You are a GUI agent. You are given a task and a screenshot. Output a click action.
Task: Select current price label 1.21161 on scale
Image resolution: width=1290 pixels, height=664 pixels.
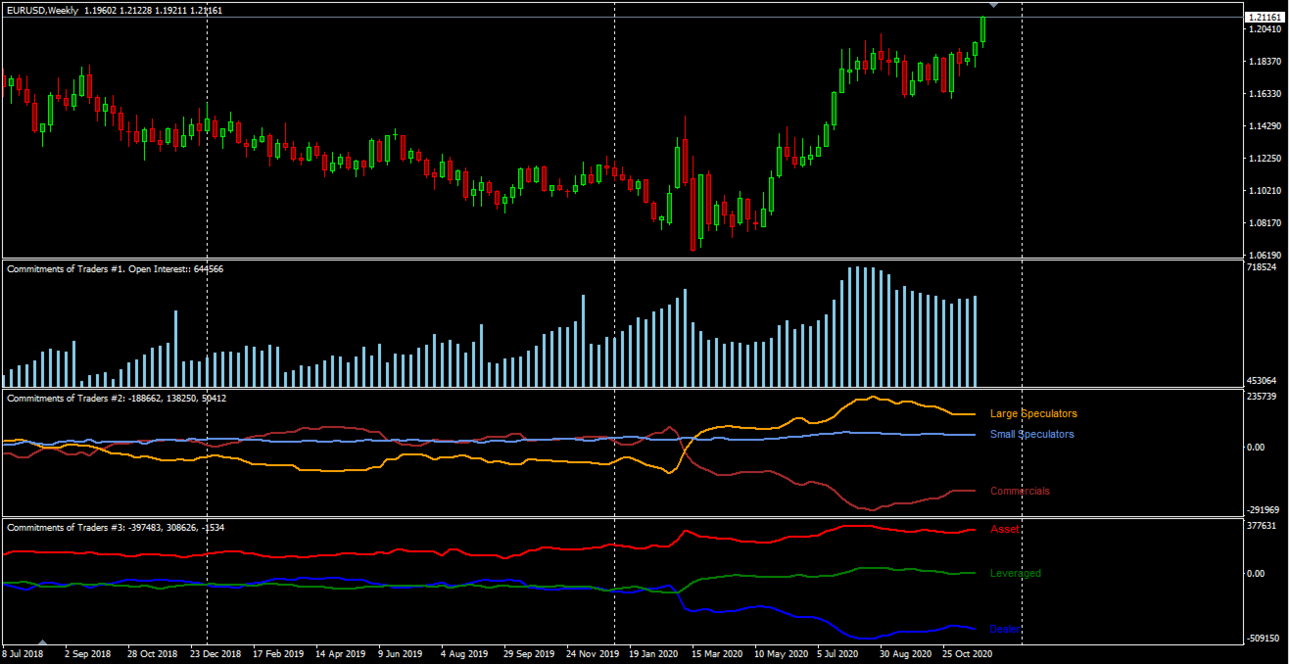tap(1265, 18)
